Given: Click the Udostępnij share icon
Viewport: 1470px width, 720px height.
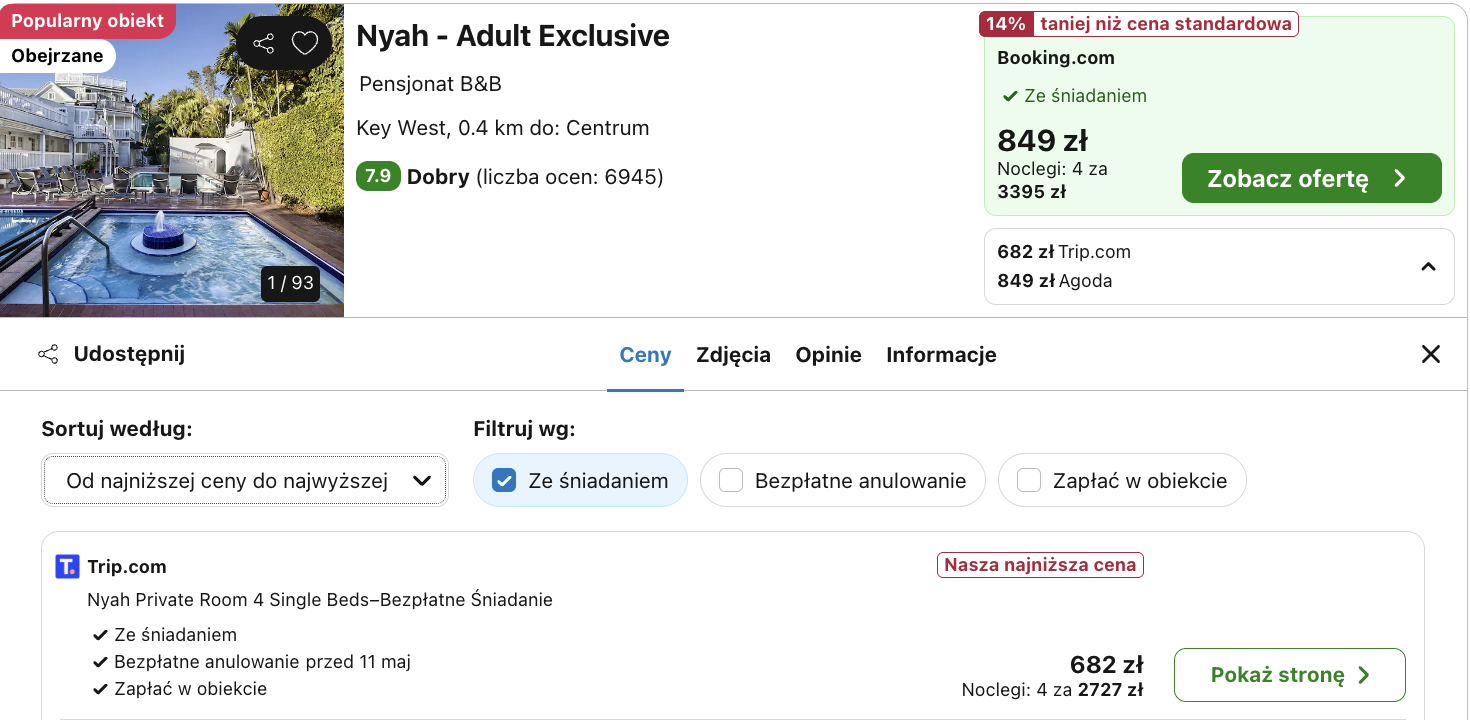Looking at the screenshot, I should tap(47, 354).
